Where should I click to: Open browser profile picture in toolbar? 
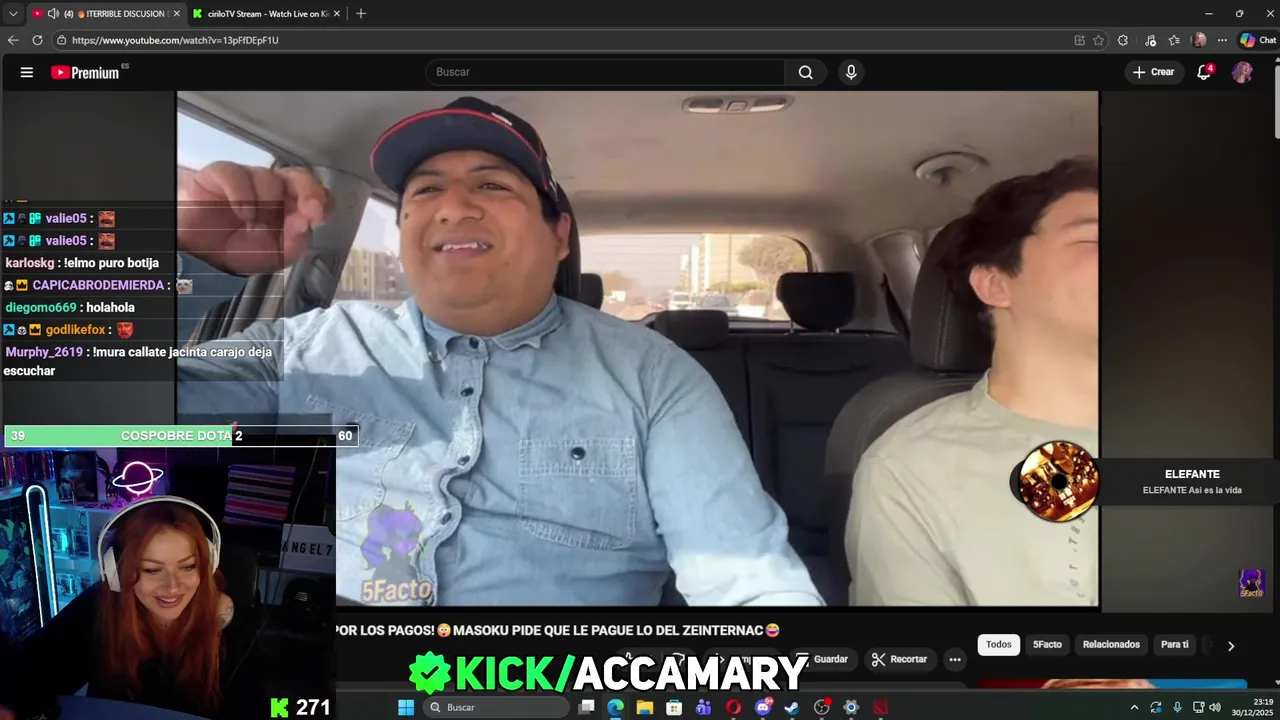coord(1199,40)
